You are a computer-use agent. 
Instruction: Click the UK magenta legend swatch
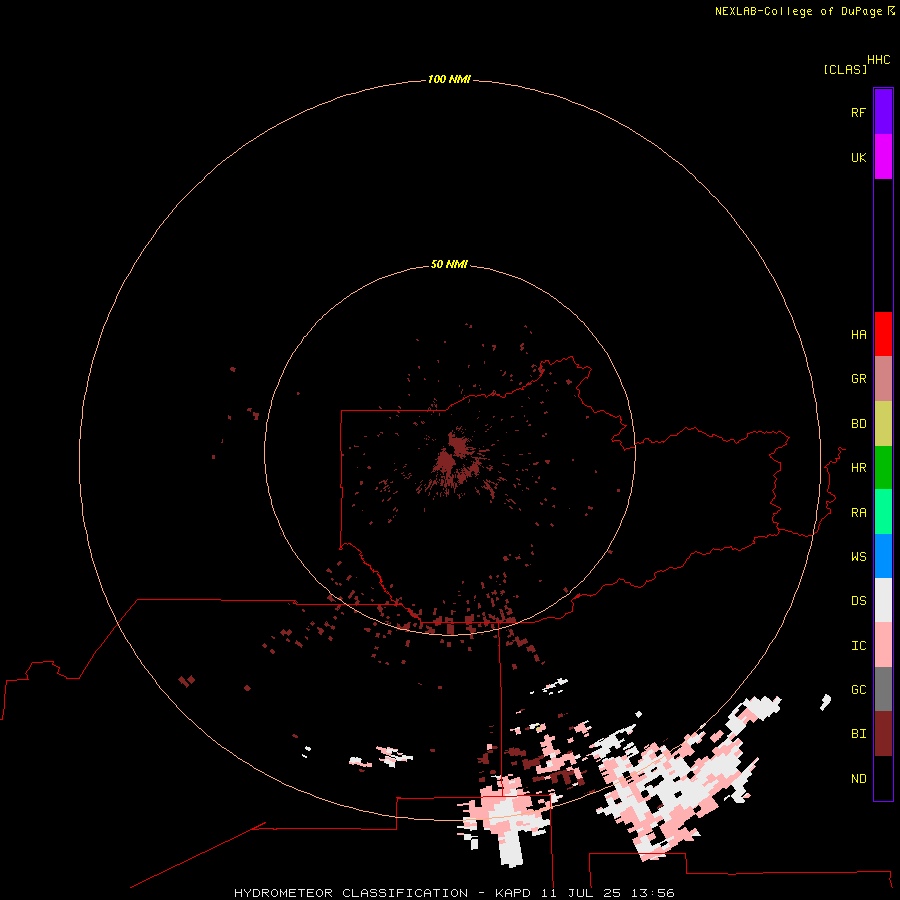click(883, 157)
